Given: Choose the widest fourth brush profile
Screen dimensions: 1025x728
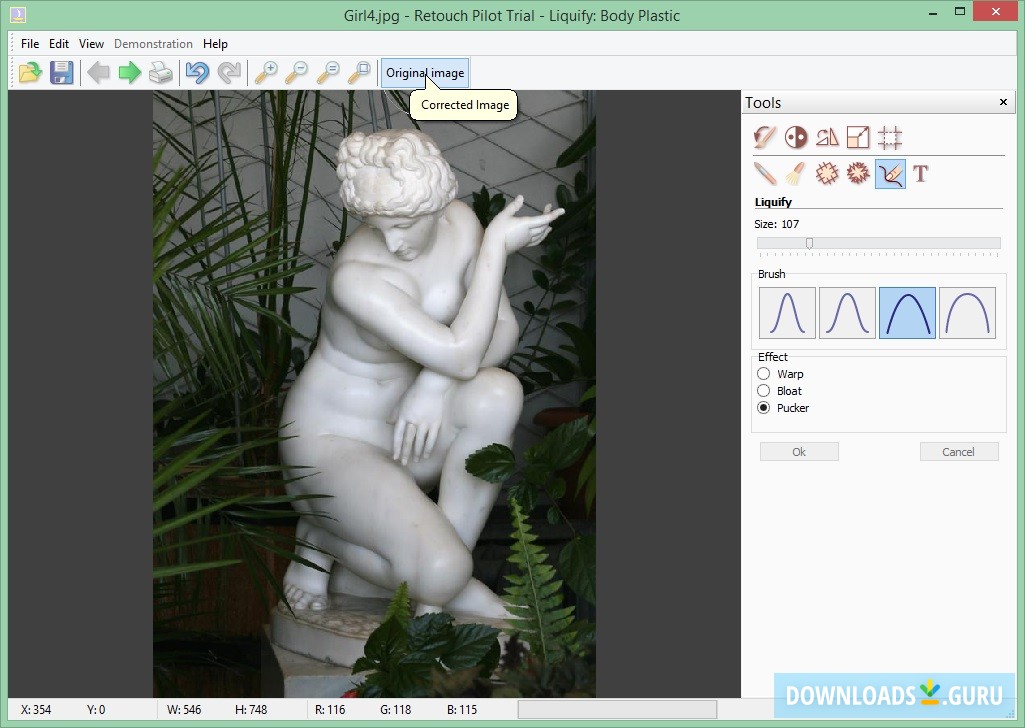Looking at the screenshot, I should pos(967,313).
